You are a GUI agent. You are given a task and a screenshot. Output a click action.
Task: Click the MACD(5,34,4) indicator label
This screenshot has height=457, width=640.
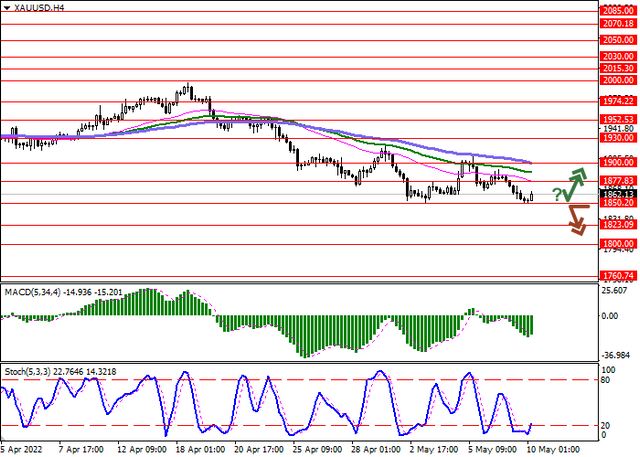(x=33, y=292)
